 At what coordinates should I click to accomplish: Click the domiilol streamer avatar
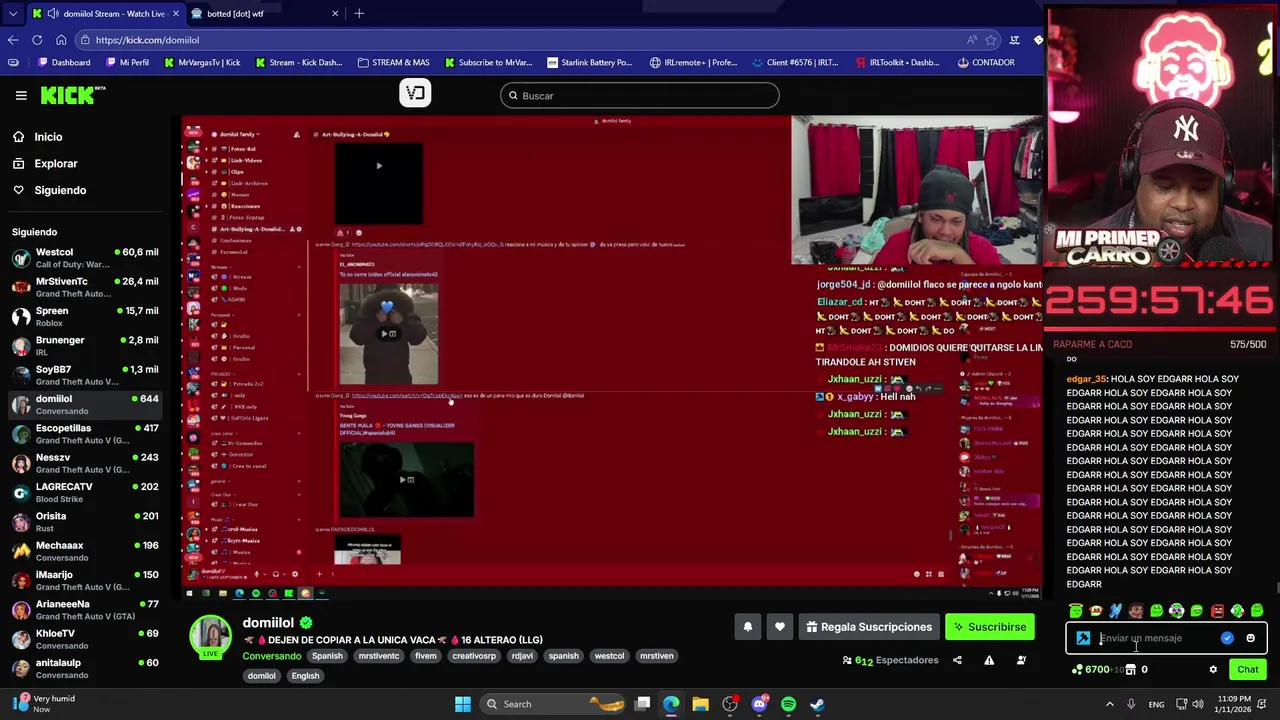pos(211,638)
